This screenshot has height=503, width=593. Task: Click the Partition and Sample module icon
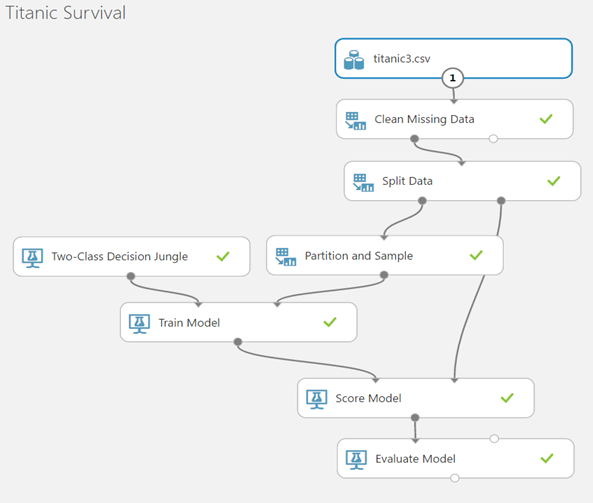point(286,257)
